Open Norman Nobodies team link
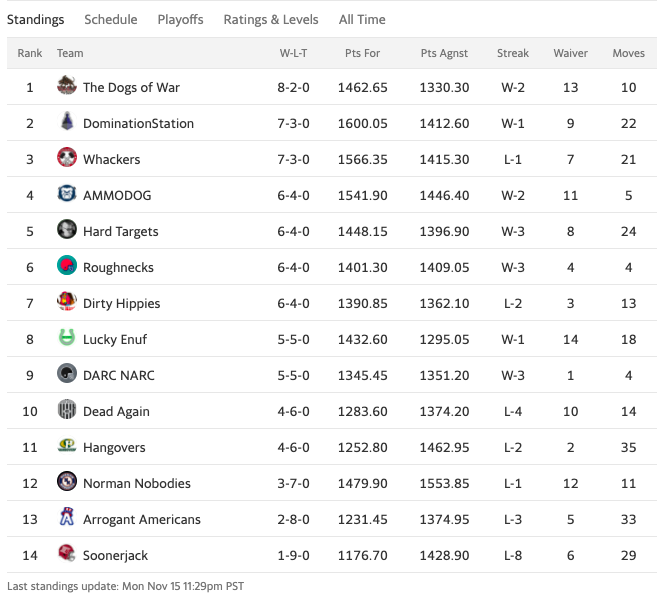This screenshot has width=663, height=596. [137, 483]
